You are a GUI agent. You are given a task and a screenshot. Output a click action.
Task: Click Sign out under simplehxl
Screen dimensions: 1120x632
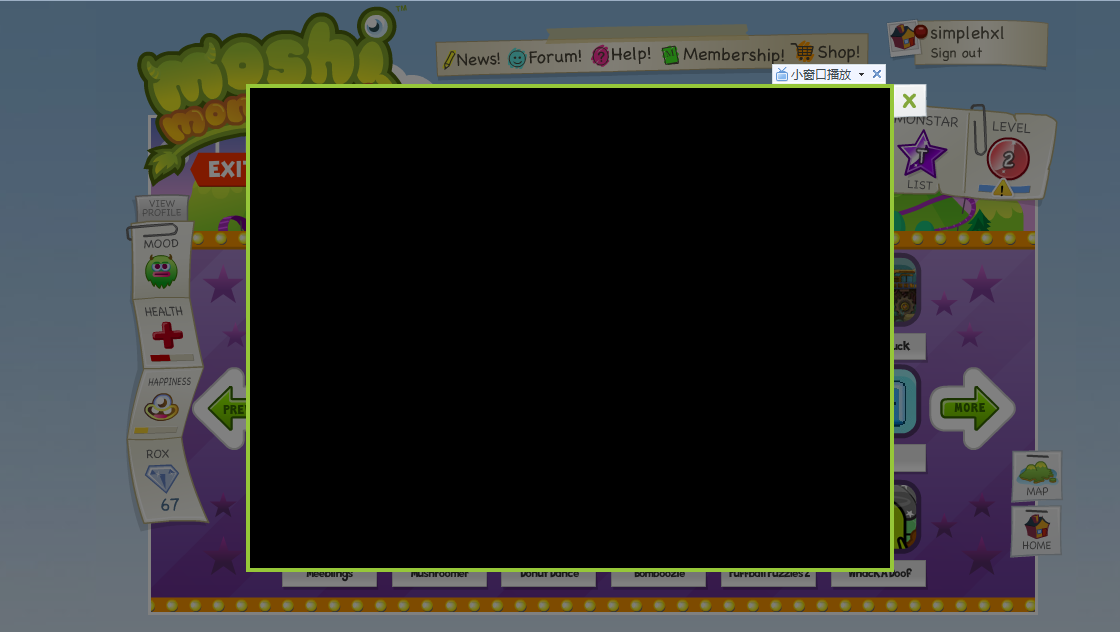point(956,53)
